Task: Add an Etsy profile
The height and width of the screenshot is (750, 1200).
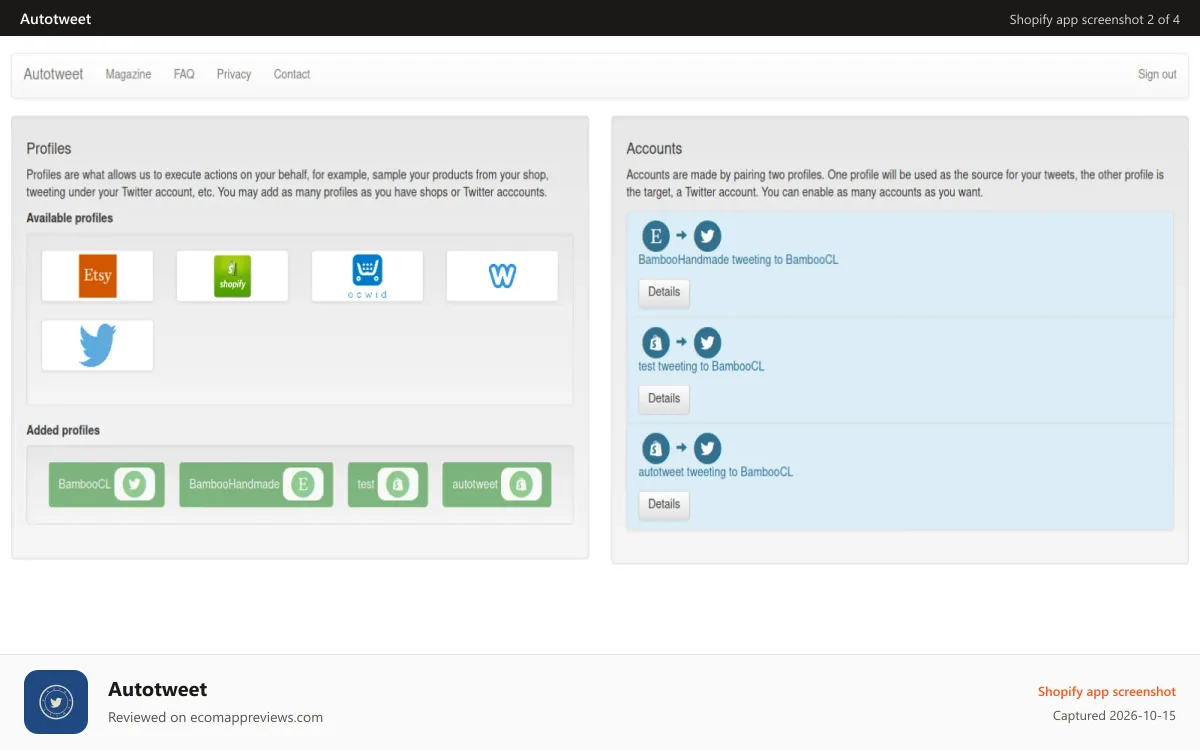Action: pos(97,276)
